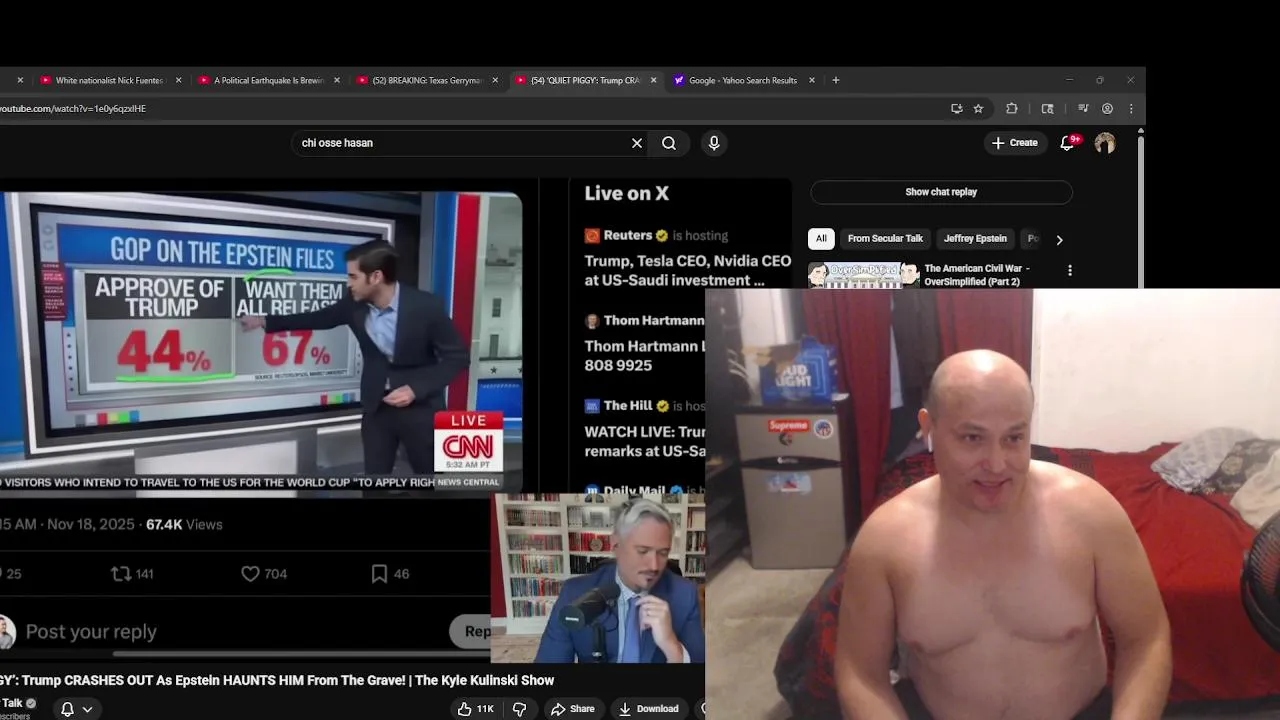This screenshot has height=720, width=1280.
Task: Open the browser extensions puzzle icon
Action: tap(1012, 108)
